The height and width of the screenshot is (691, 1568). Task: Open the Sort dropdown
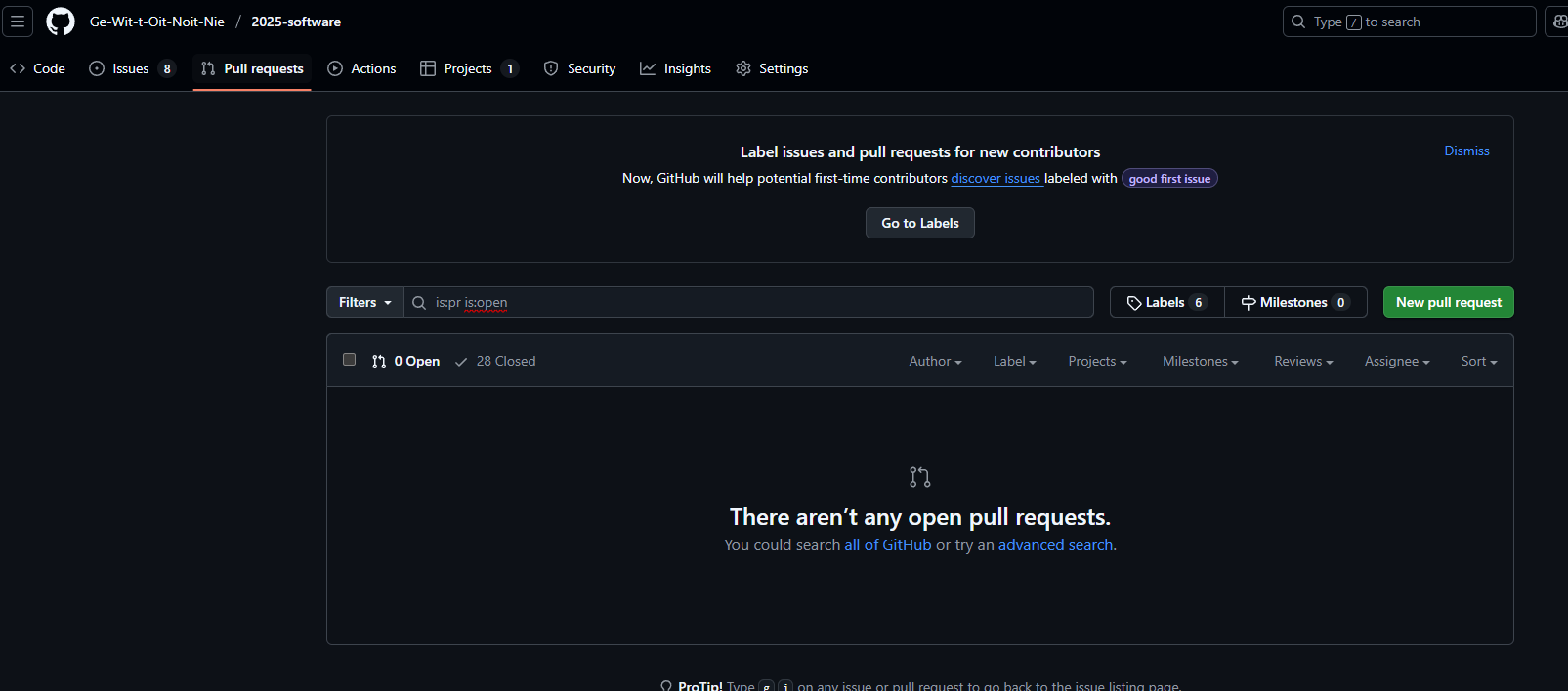[1479, 361]
